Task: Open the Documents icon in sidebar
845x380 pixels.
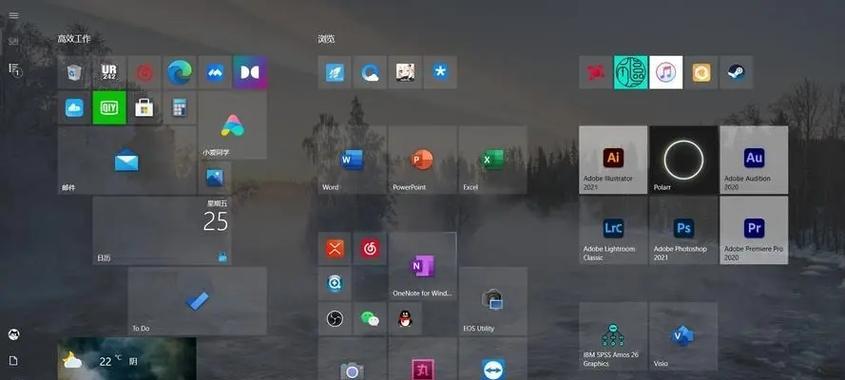Action: pyautogui.click(x=13, y=361)
